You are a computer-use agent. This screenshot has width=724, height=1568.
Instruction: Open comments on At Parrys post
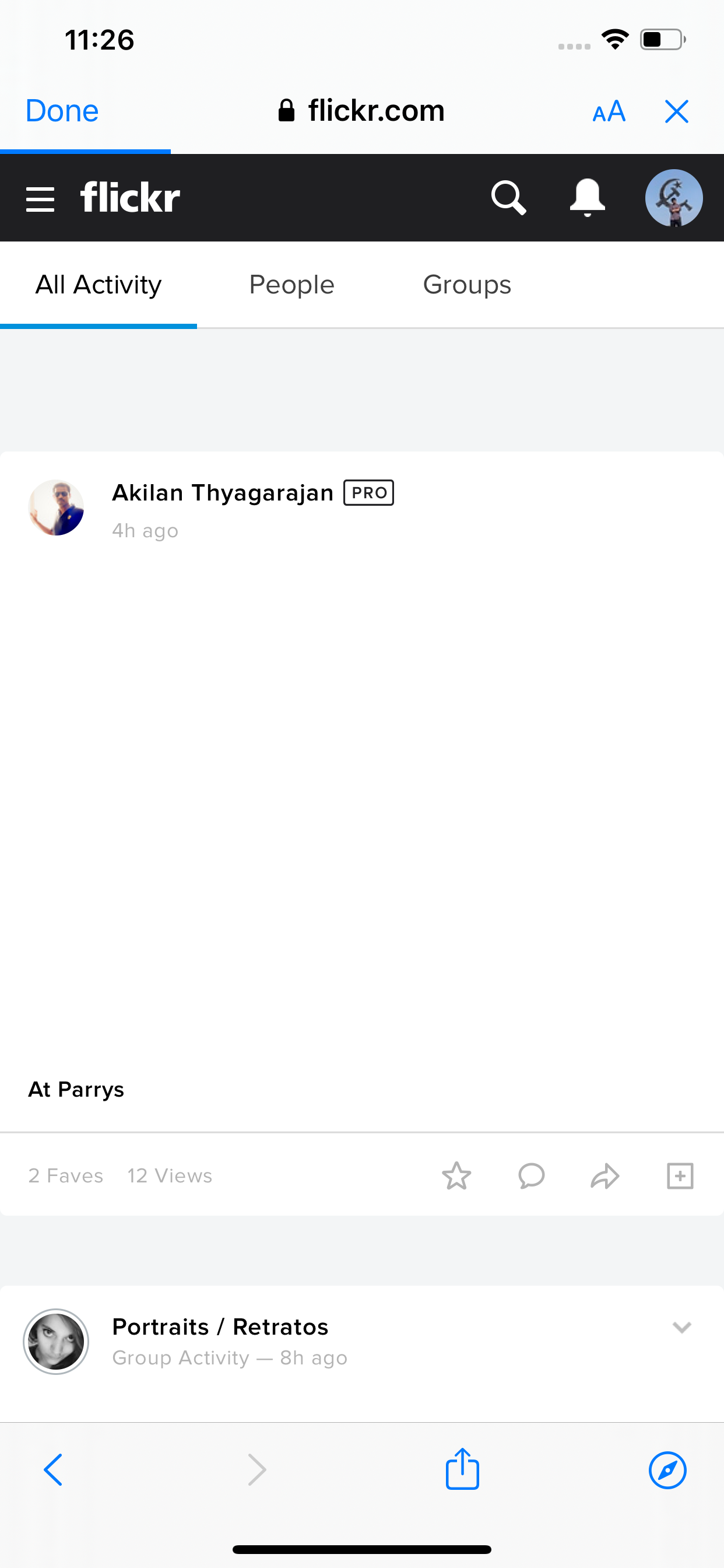click(x=531, y=1175)
